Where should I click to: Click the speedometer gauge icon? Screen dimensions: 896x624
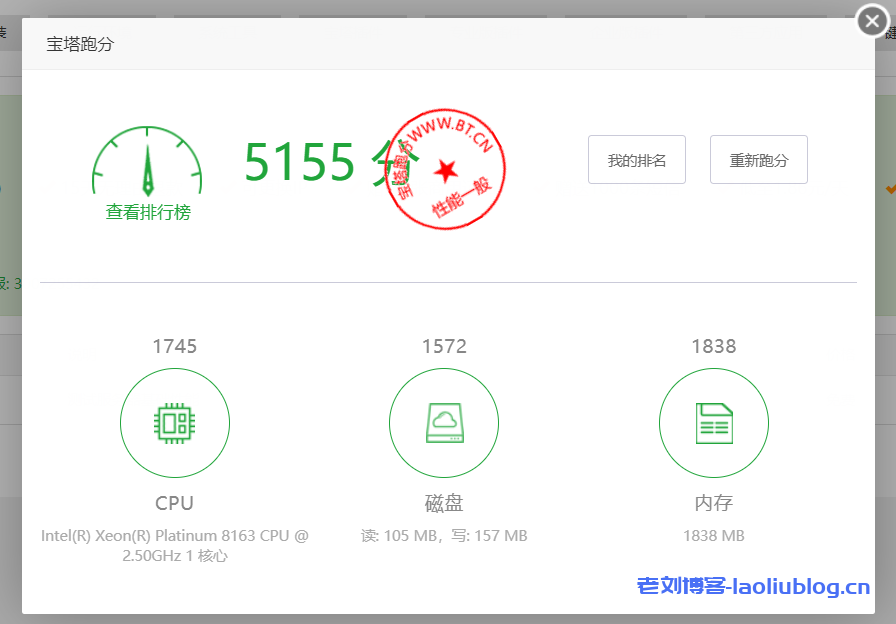point(147,161)
